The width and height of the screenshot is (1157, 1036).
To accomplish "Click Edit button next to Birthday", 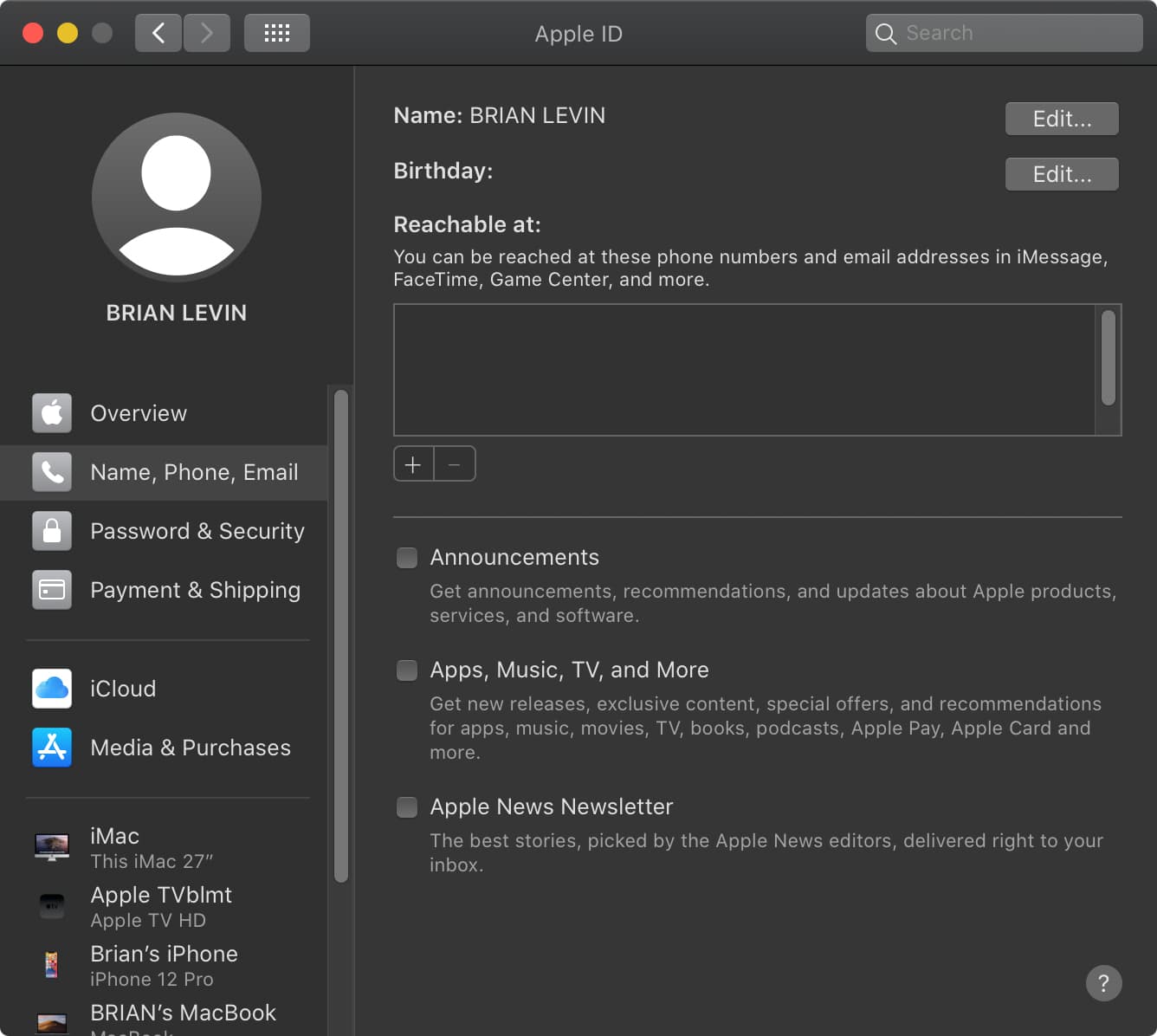I will [x=1062, y=174].
